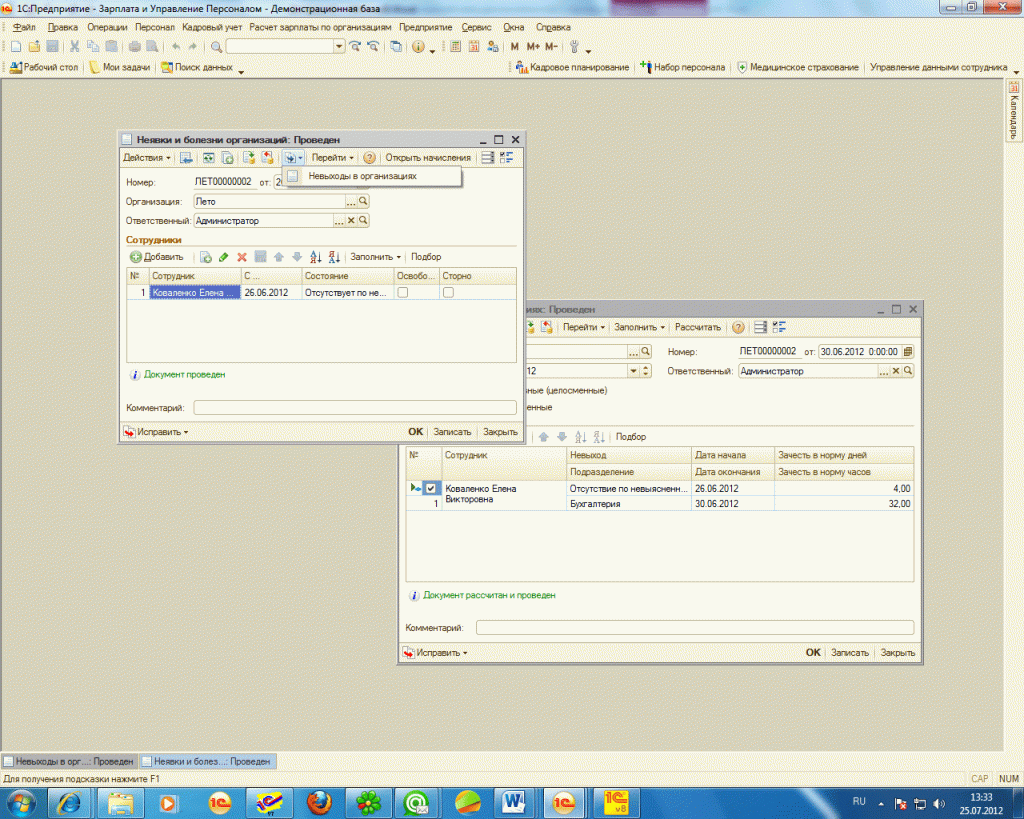Click into the Комментарий field of Неявки window
Image resolution: width=1024 pixels, height=819 pixels.
[354, 408]
